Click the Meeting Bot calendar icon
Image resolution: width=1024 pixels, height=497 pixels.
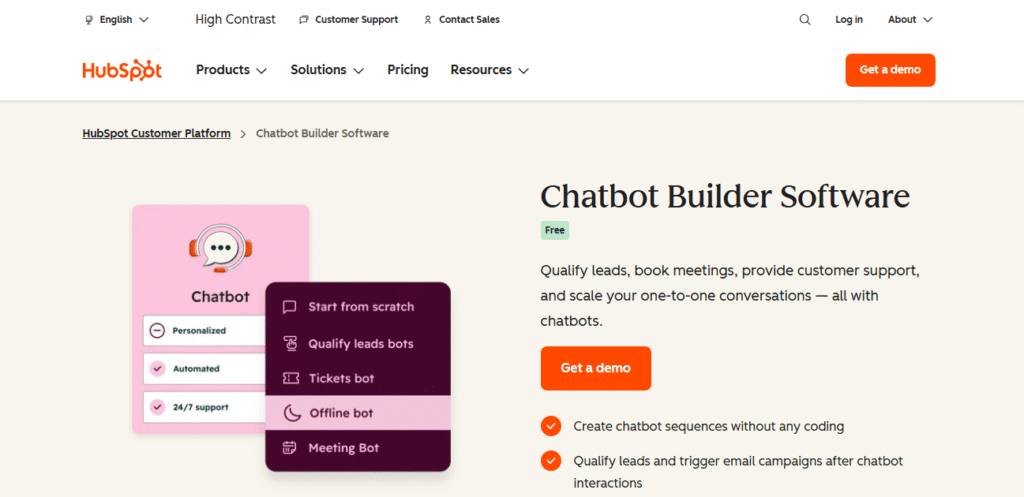(x=289, y=448)
